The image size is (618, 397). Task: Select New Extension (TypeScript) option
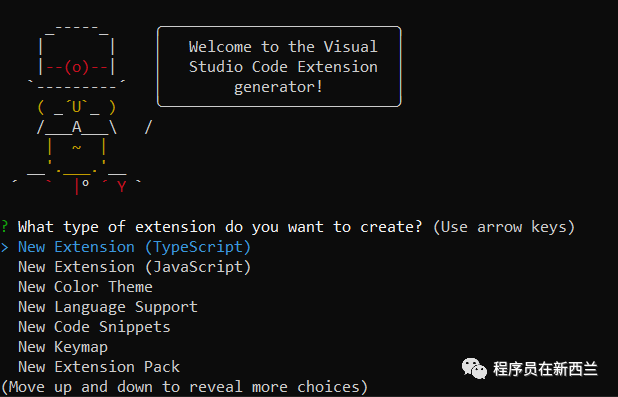(134, 247)
